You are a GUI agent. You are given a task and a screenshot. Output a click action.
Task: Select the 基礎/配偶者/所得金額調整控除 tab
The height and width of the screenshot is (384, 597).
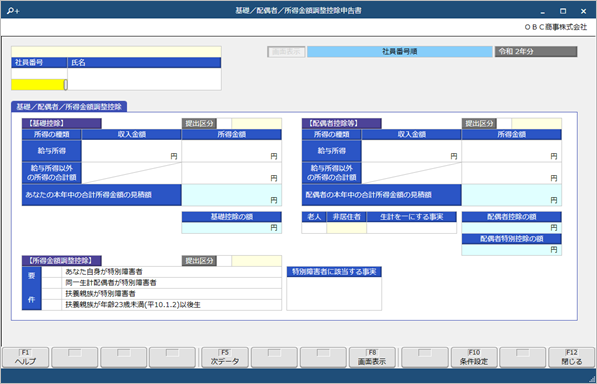click(x=69, y=107)
